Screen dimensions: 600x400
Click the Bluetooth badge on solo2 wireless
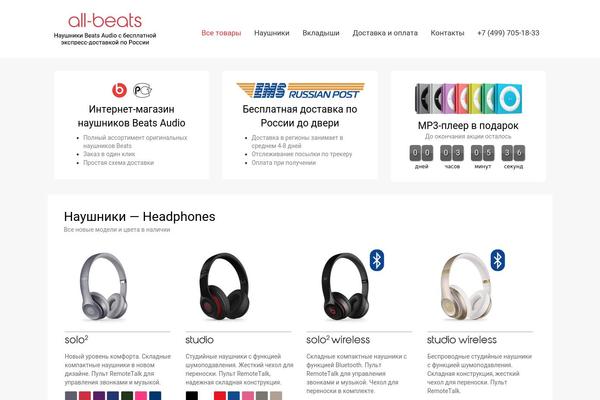click(377, 260)
